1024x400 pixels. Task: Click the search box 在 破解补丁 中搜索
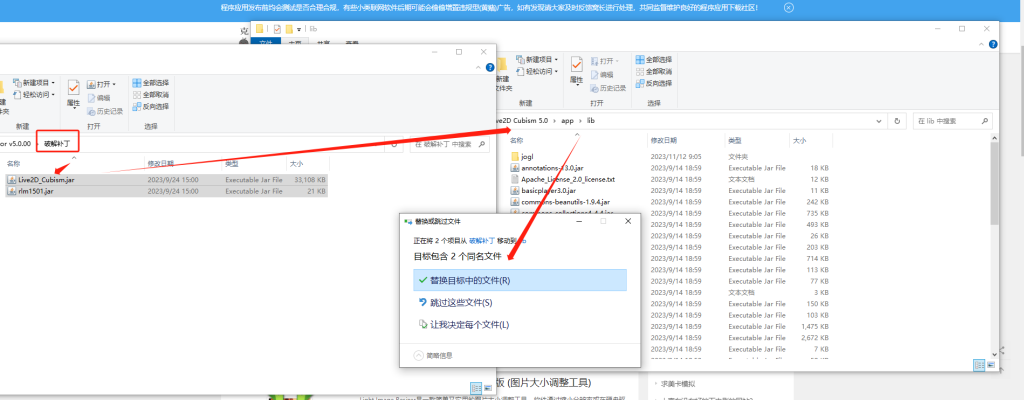point(449,144)
